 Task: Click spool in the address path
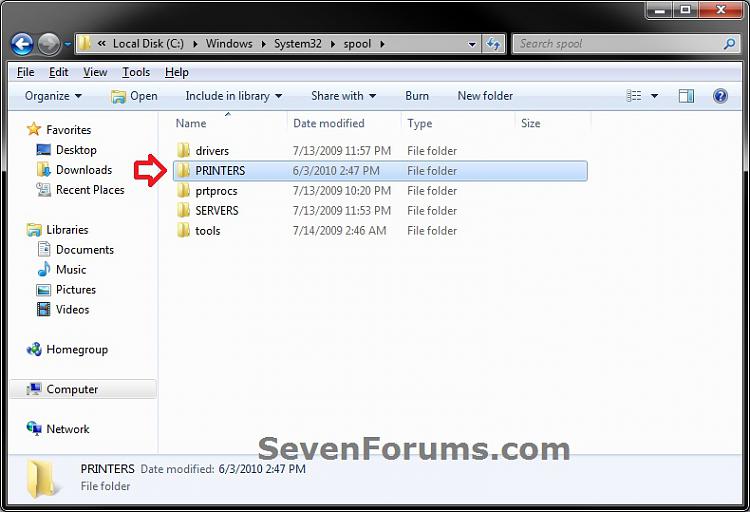(357, 44)
